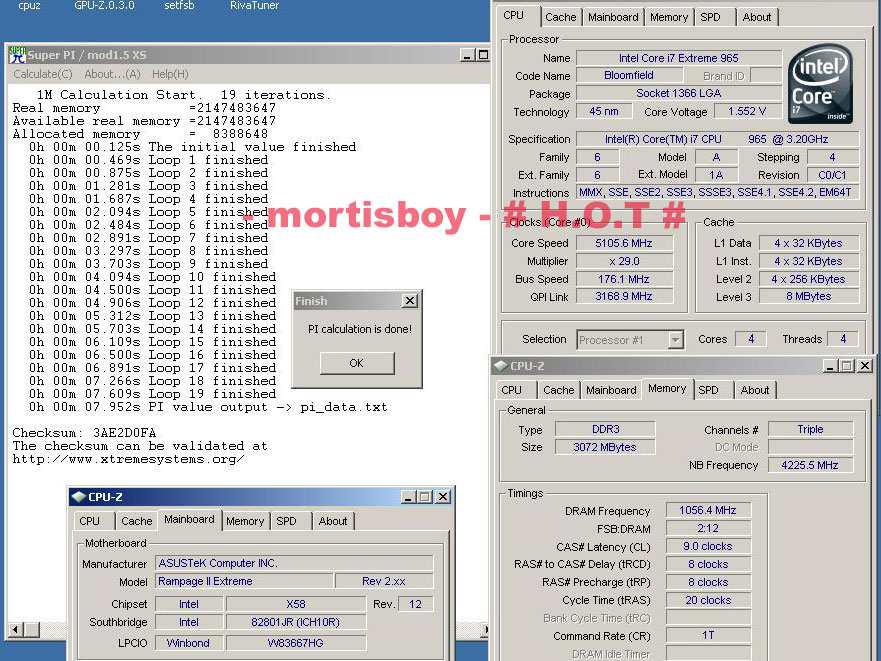This screenshot has height=661, width=881.
Task: Click the Bus Speed value 176.1 MHz
Action: pyautogui.click(x=624, y=279)
